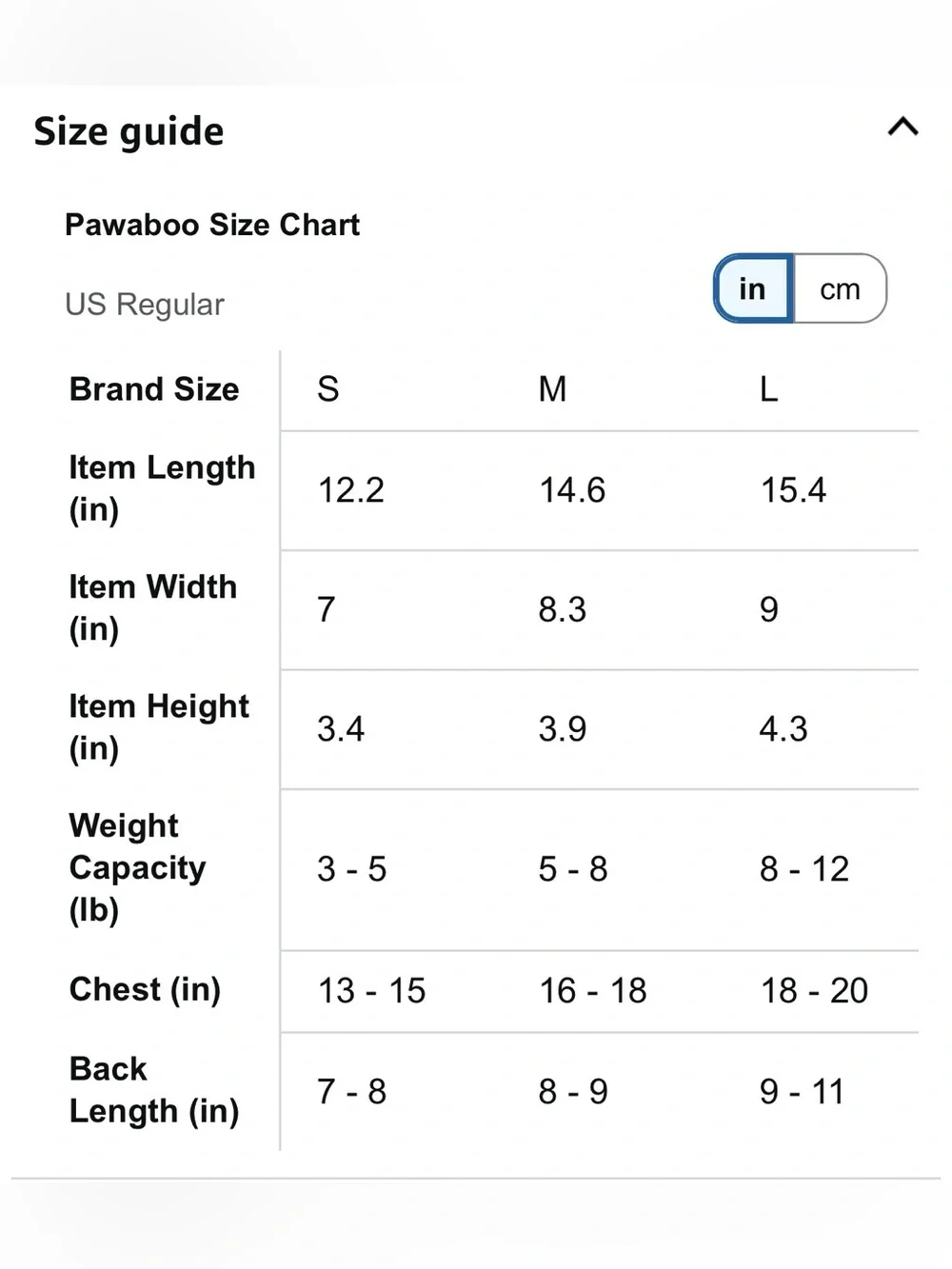This screenshot has height=1269, width=952.
Task: Select the 9 - 11 back length cell
Action: pyautogui.click(x=802, y=1092)
